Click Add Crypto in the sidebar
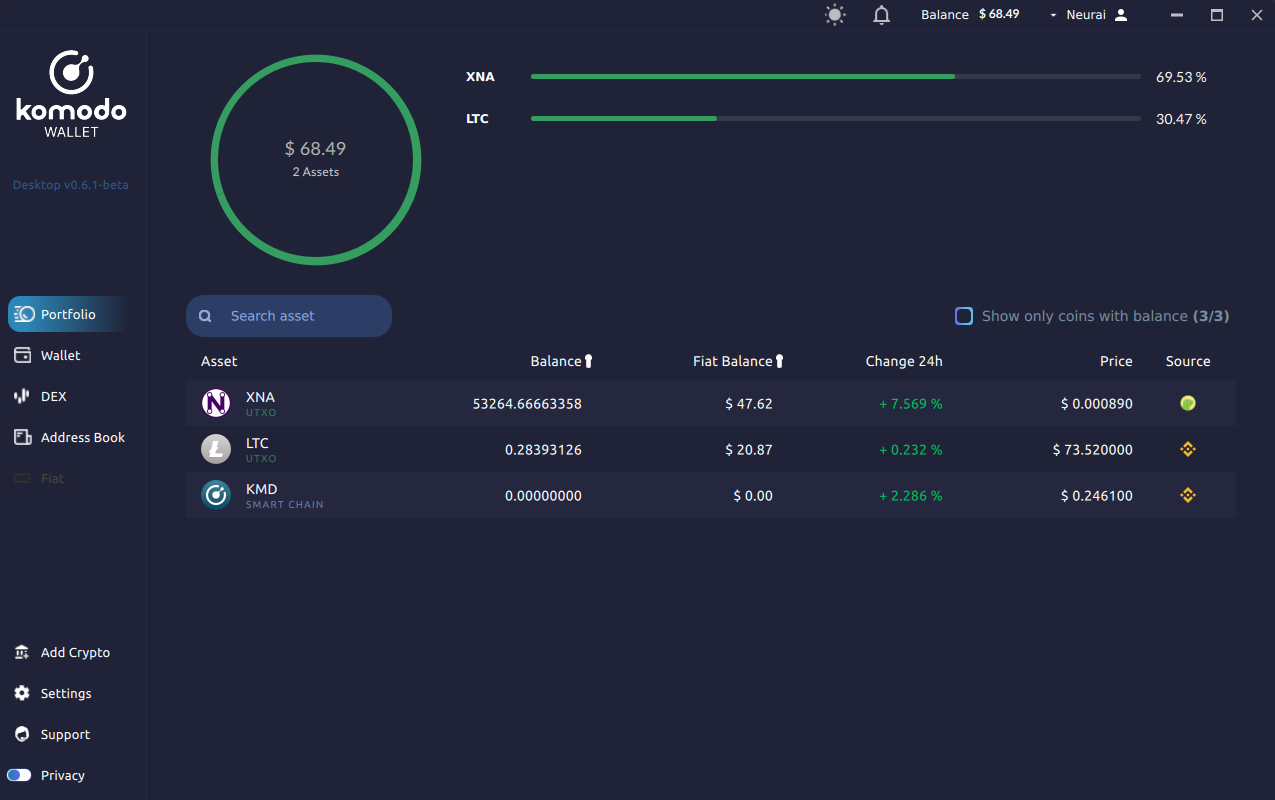Image resolution: width=1275 pixels, height=800 pixels. pyautogui.click(x=75, y=652)
